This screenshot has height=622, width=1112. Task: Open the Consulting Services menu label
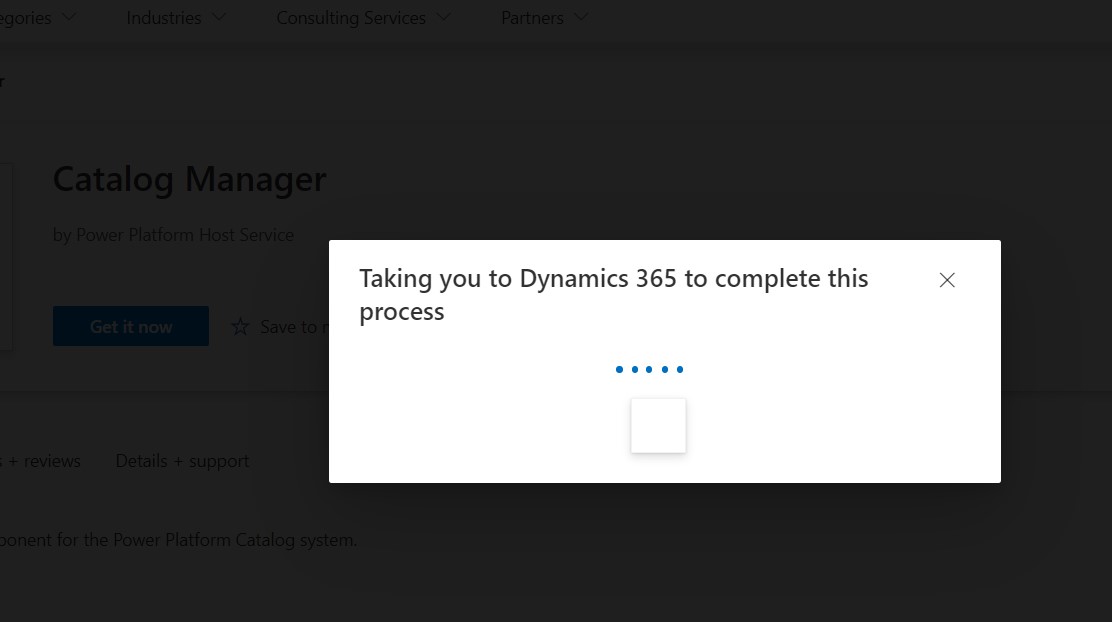pyautogui.click(x=350, y=18)
